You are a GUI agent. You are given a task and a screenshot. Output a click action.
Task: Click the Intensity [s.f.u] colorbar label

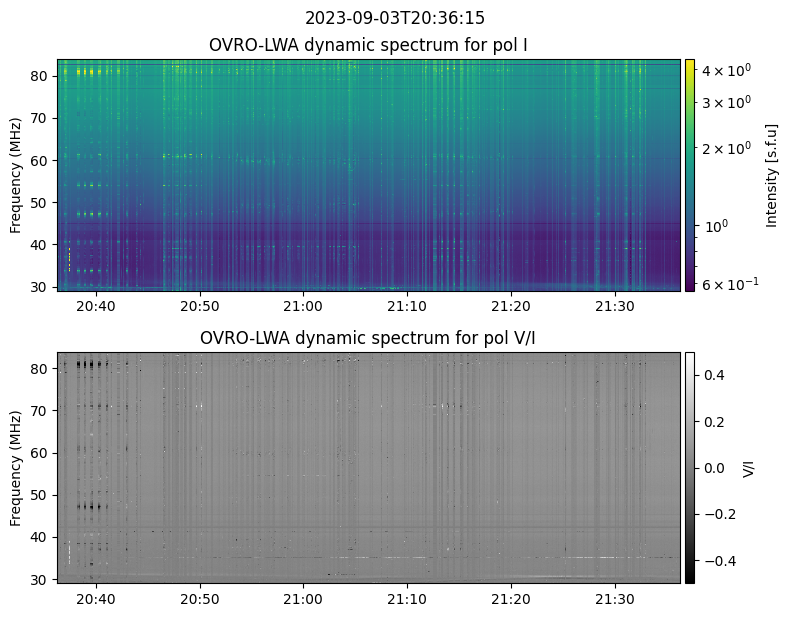pos(771,175)
